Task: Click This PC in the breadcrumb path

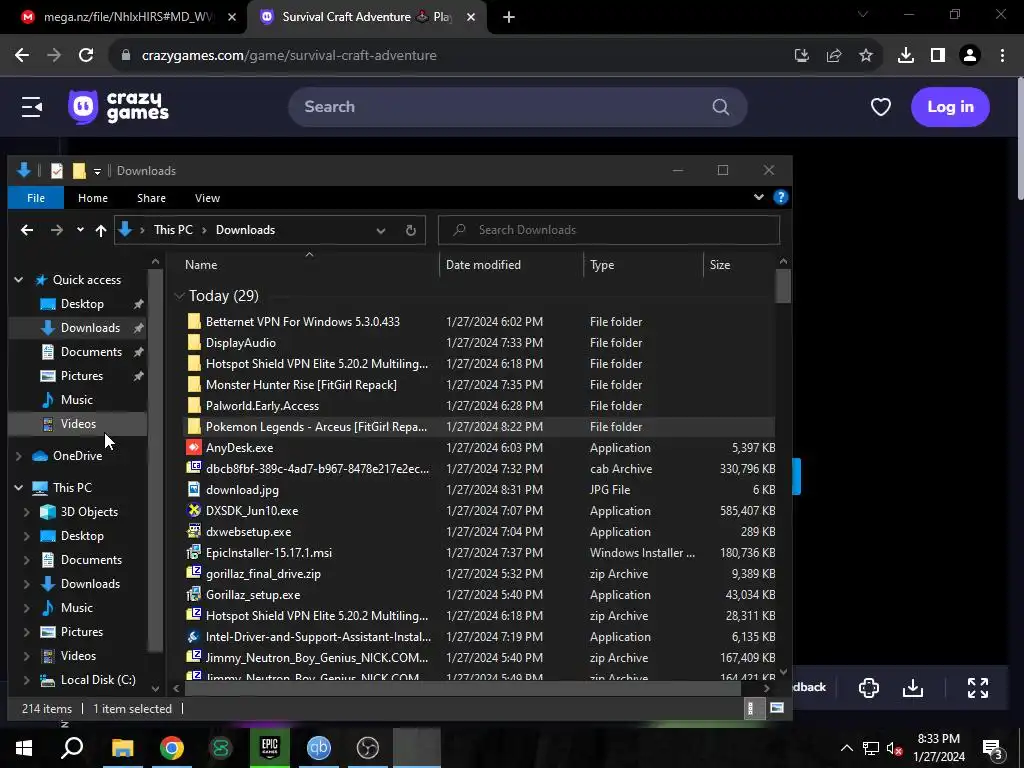Action: coord(173,230)
